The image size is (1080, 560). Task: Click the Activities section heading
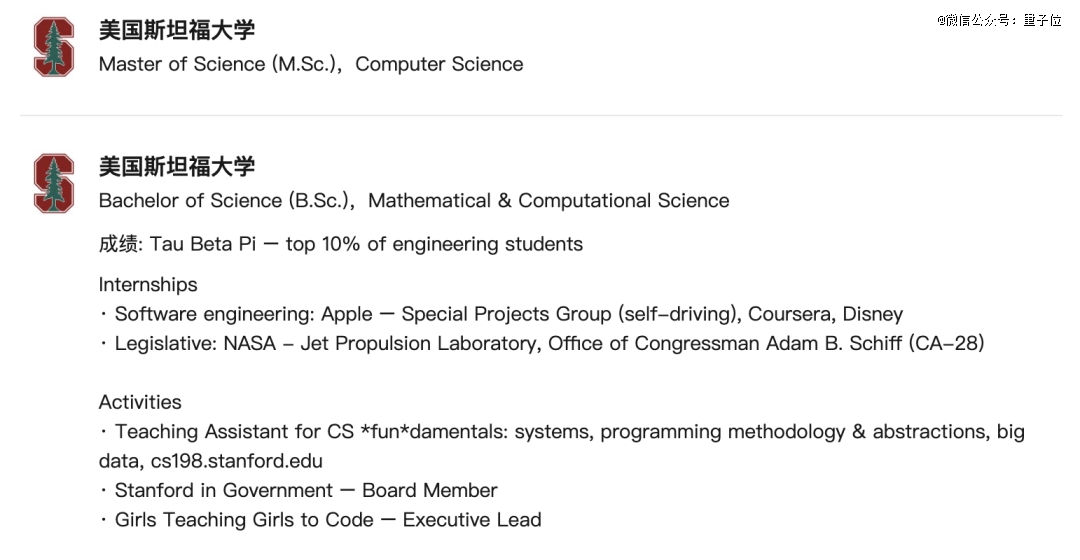point(140,402)
